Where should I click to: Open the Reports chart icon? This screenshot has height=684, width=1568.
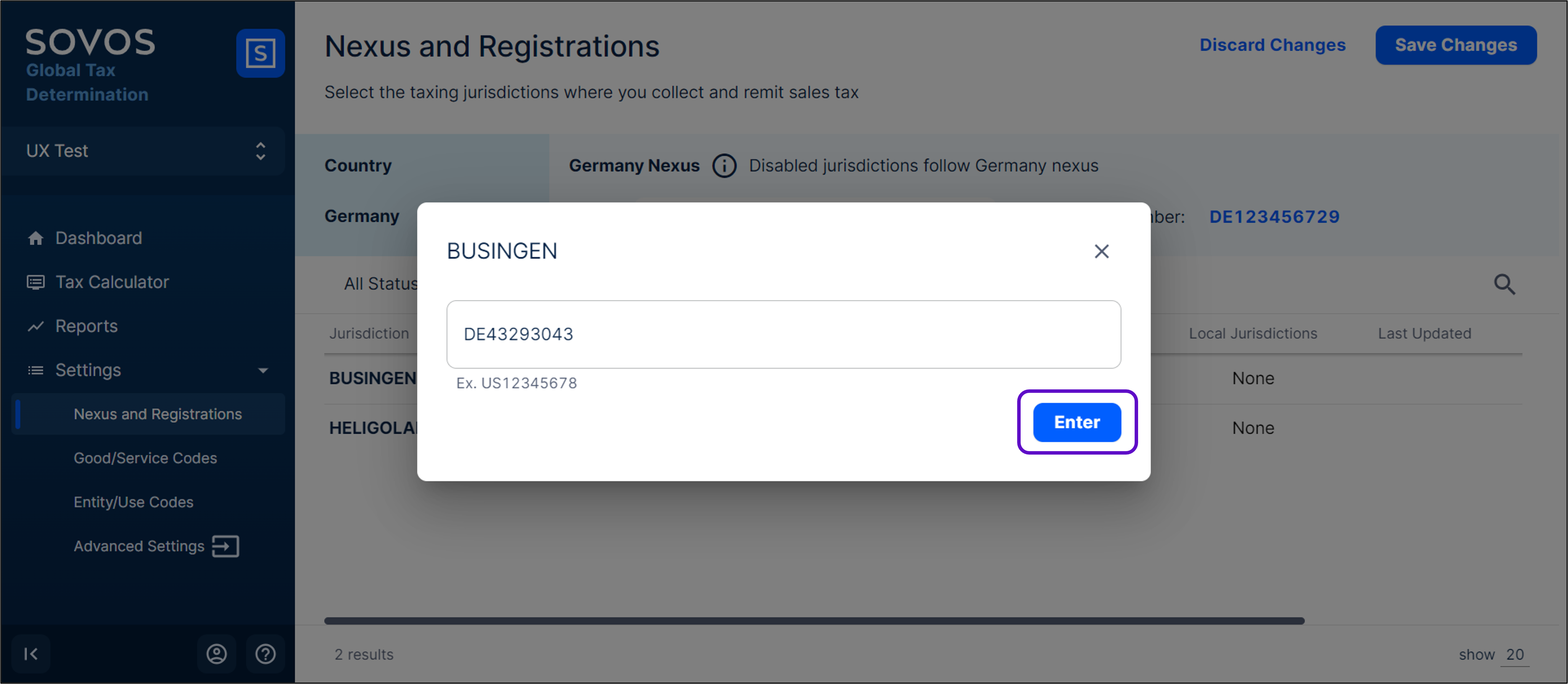[35, 327]
